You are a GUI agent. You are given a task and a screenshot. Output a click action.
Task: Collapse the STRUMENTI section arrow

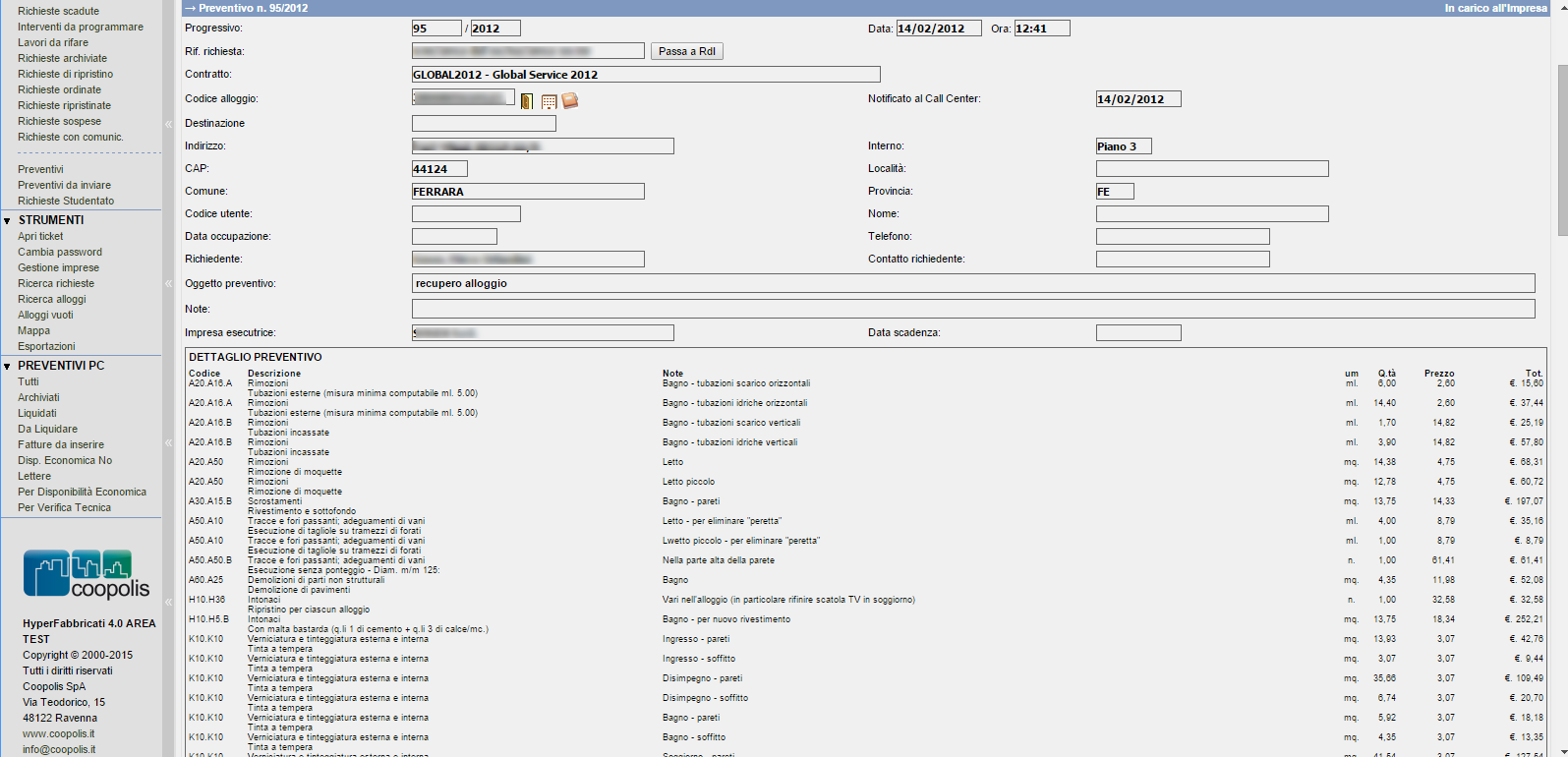pos(7,221)
